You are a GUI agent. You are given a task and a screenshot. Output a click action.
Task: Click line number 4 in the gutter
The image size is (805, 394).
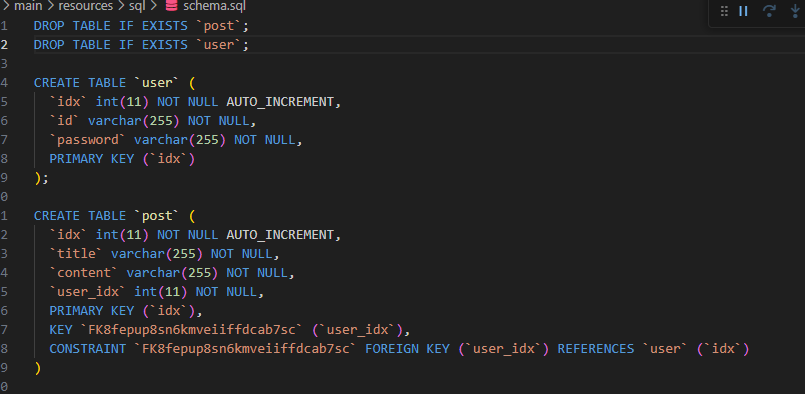(4, 83)
